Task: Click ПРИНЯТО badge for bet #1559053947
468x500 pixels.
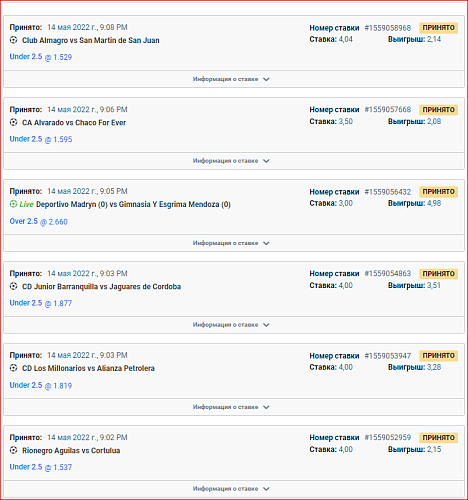Action: pyautogui.click(x=438, y=356)
